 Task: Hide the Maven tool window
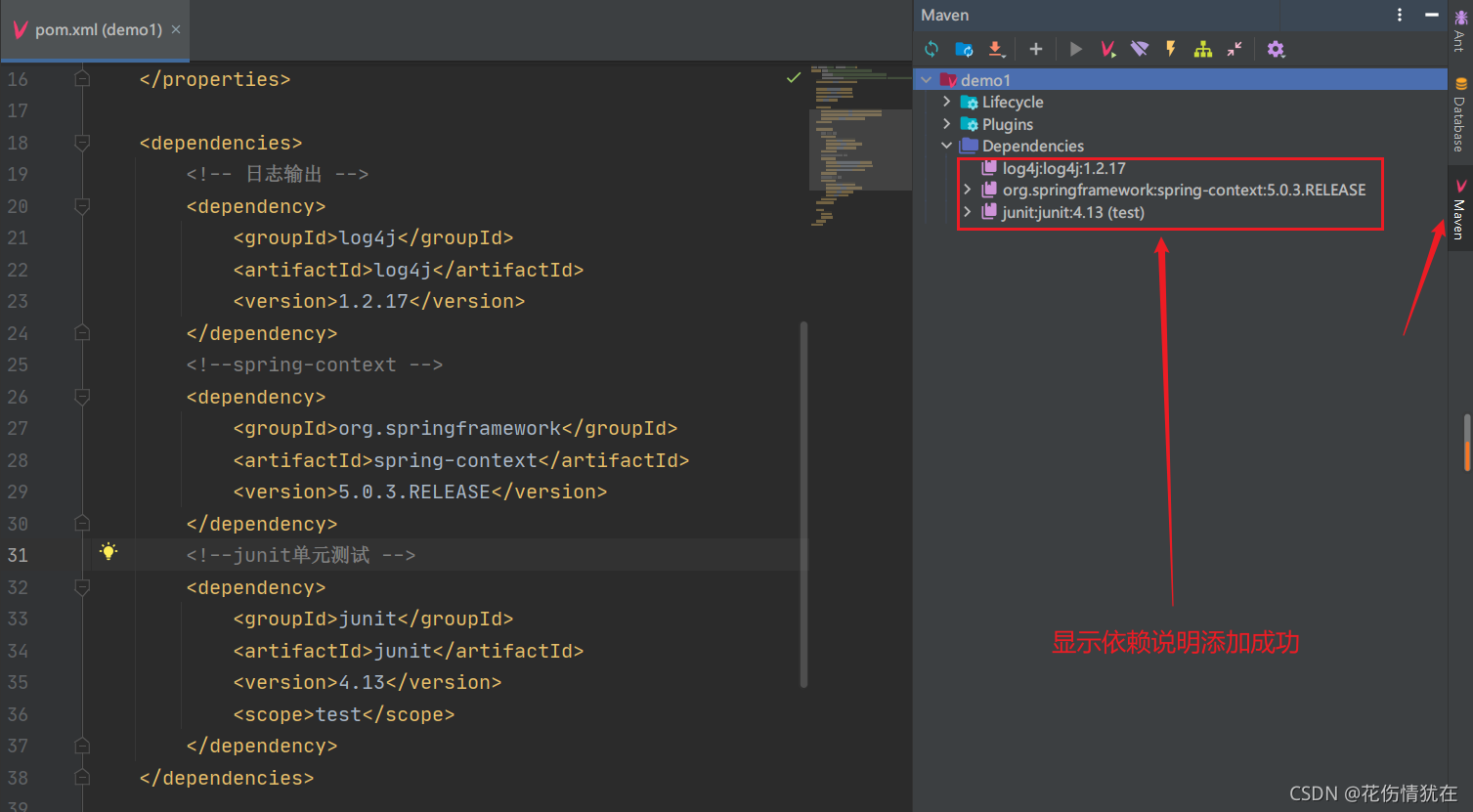[1431, 15]
